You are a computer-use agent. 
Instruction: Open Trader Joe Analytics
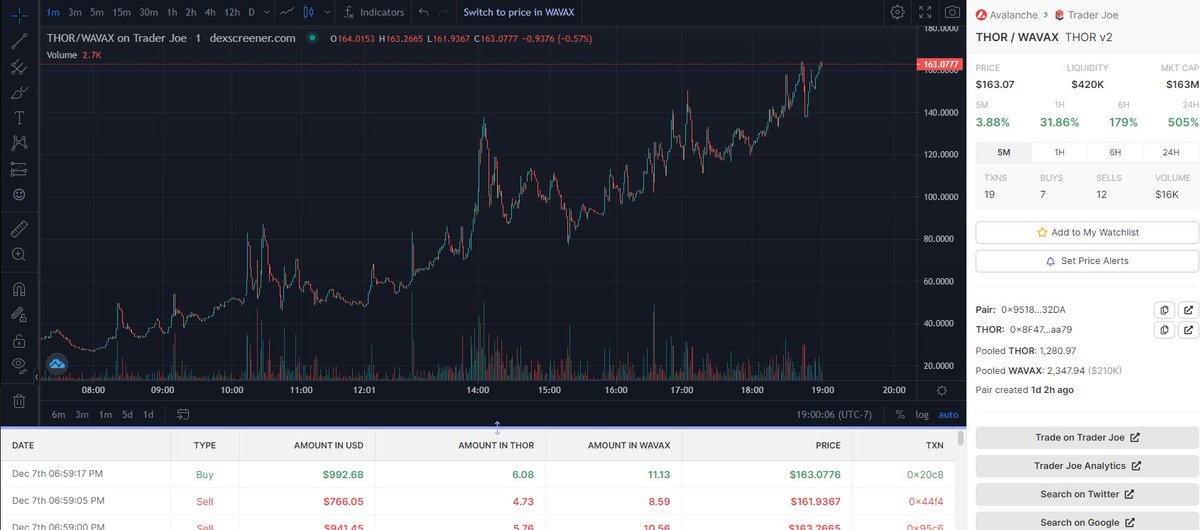(x=1087, y=466)
